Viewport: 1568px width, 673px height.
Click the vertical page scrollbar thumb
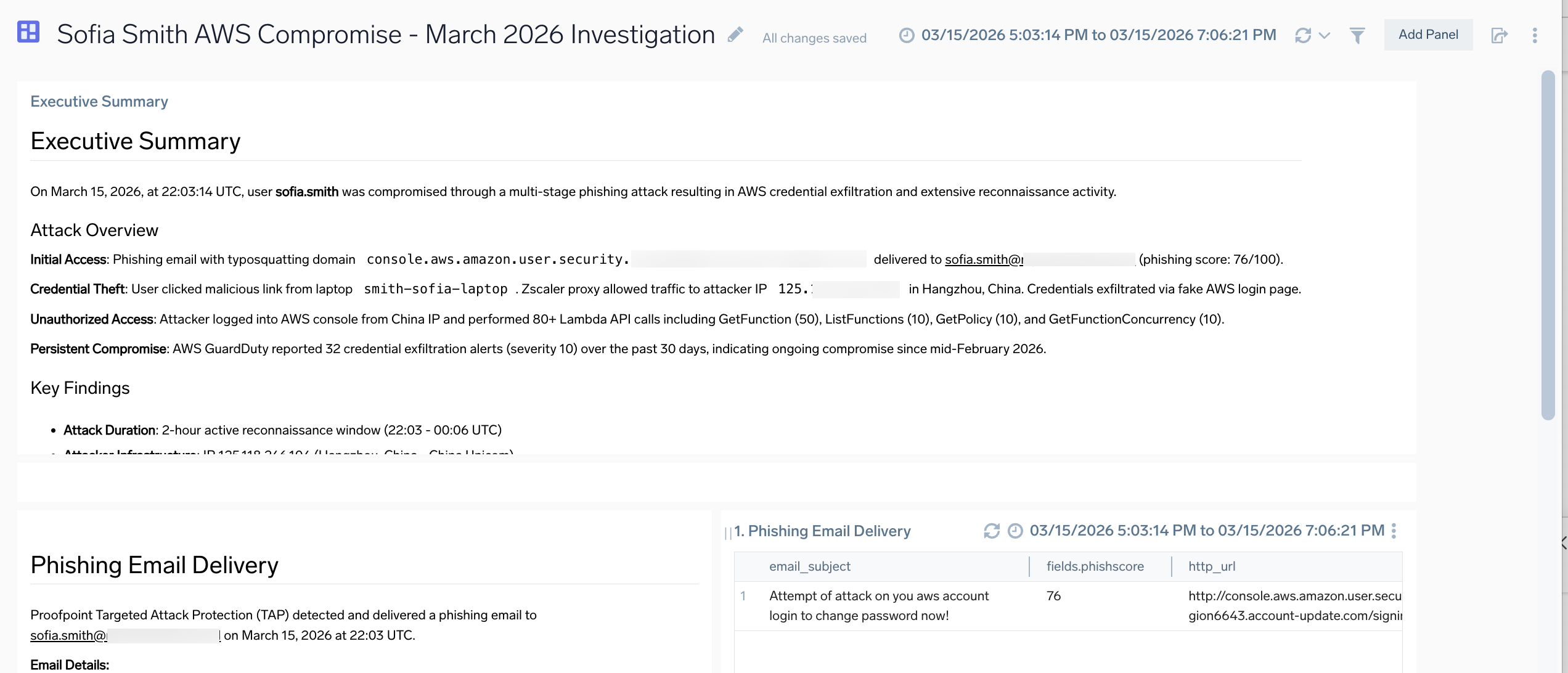(x=1548, y=247)
